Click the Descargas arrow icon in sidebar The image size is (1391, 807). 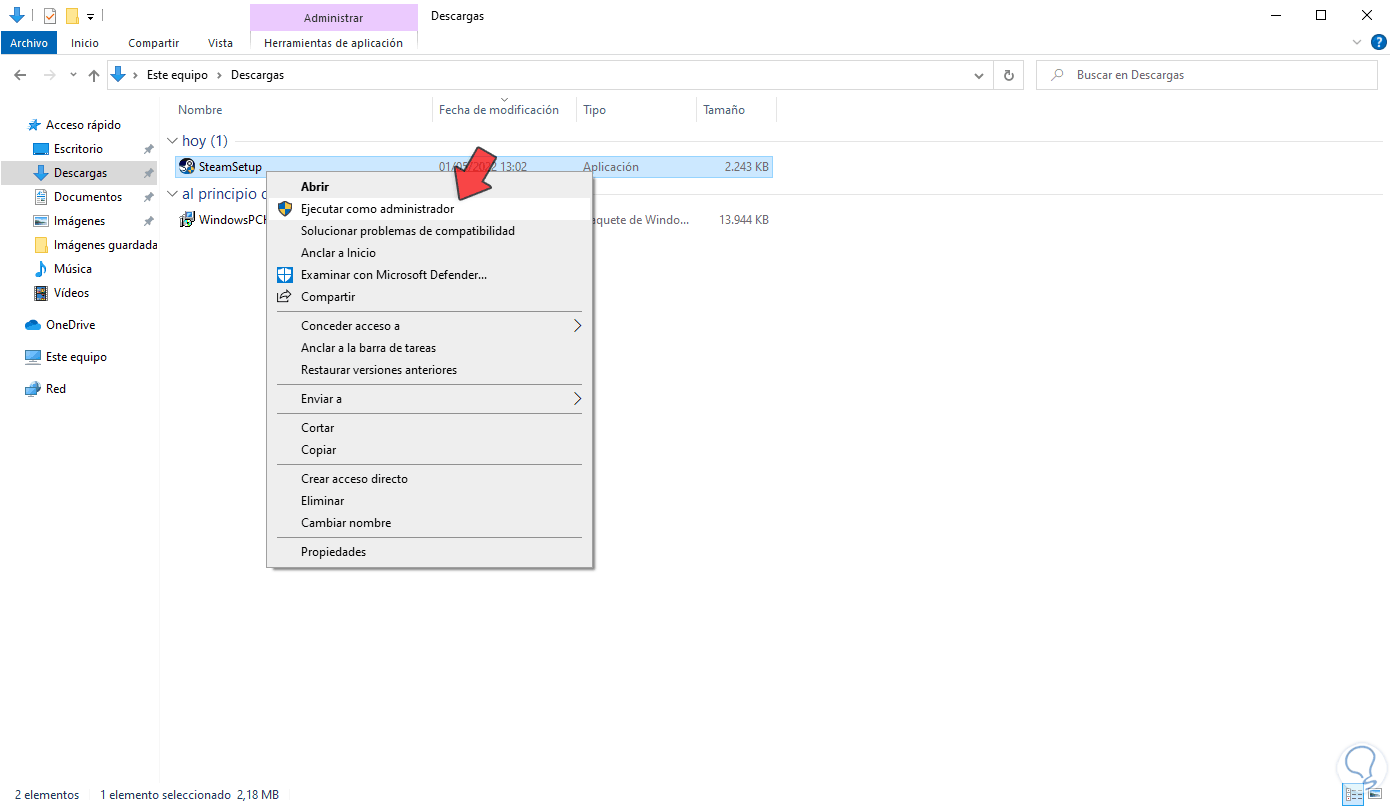[41, 173]
